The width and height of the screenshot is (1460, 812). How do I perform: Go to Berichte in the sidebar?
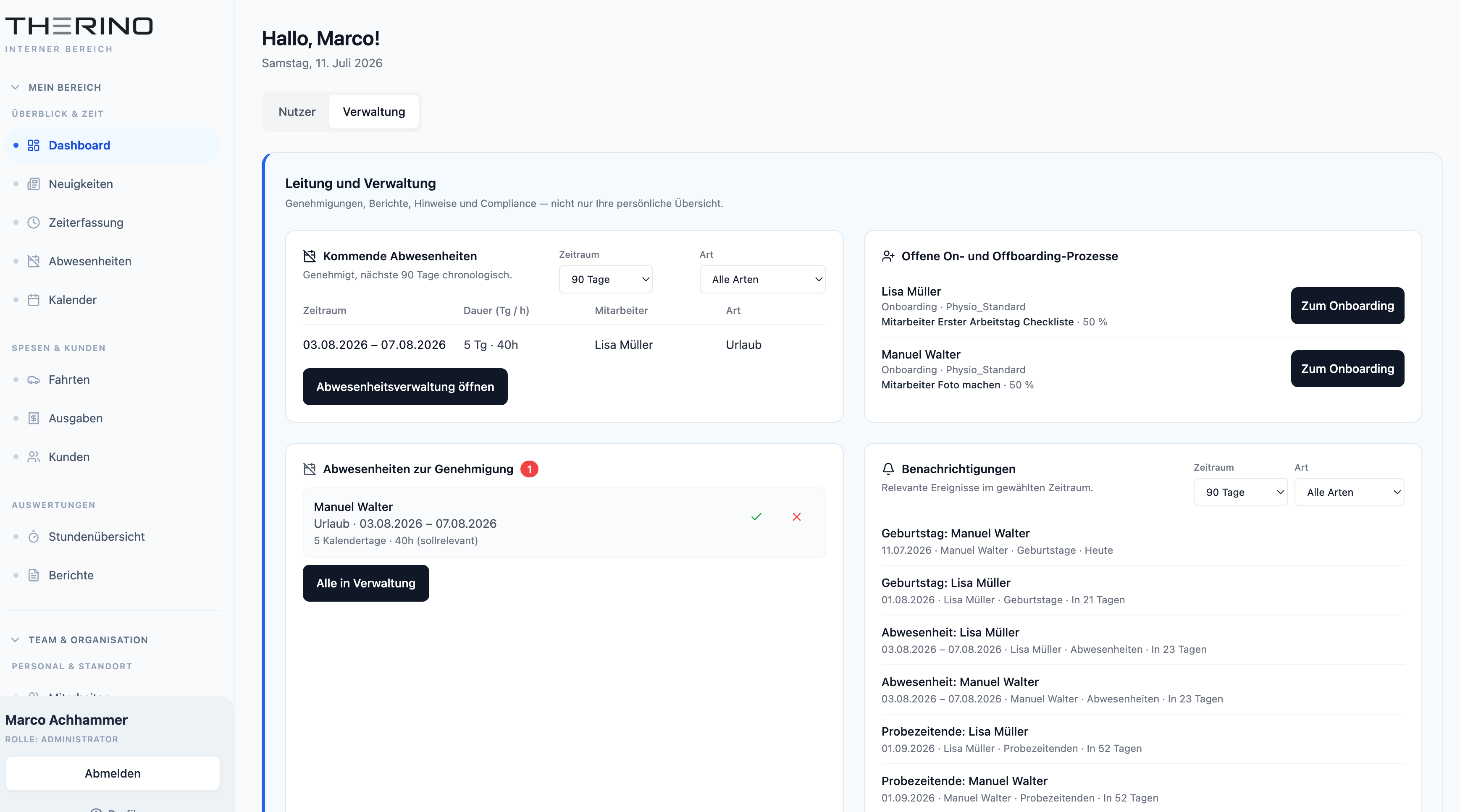click(x=113, y=575)
